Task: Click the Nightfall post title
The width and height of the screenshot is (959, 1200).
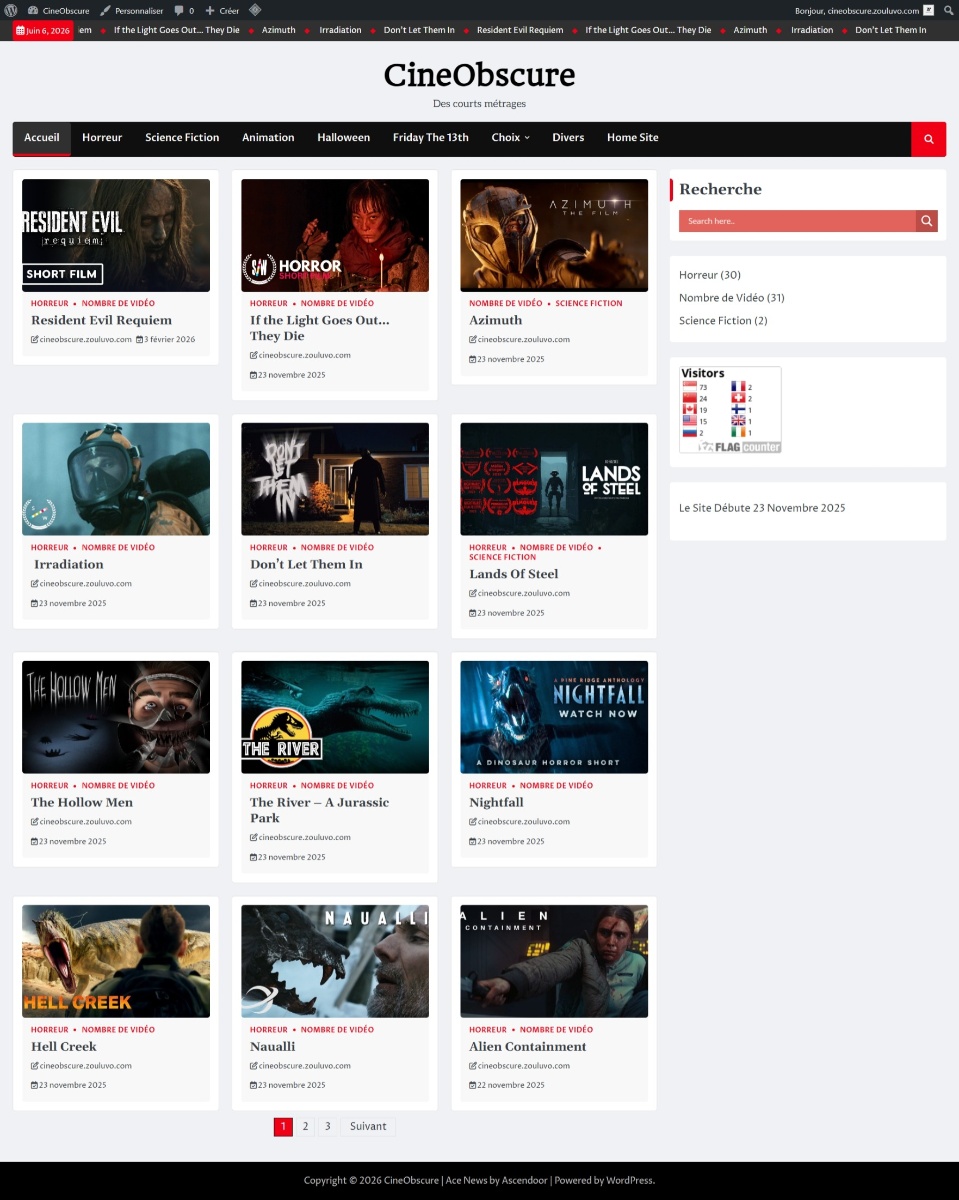Action: (496, 803)
